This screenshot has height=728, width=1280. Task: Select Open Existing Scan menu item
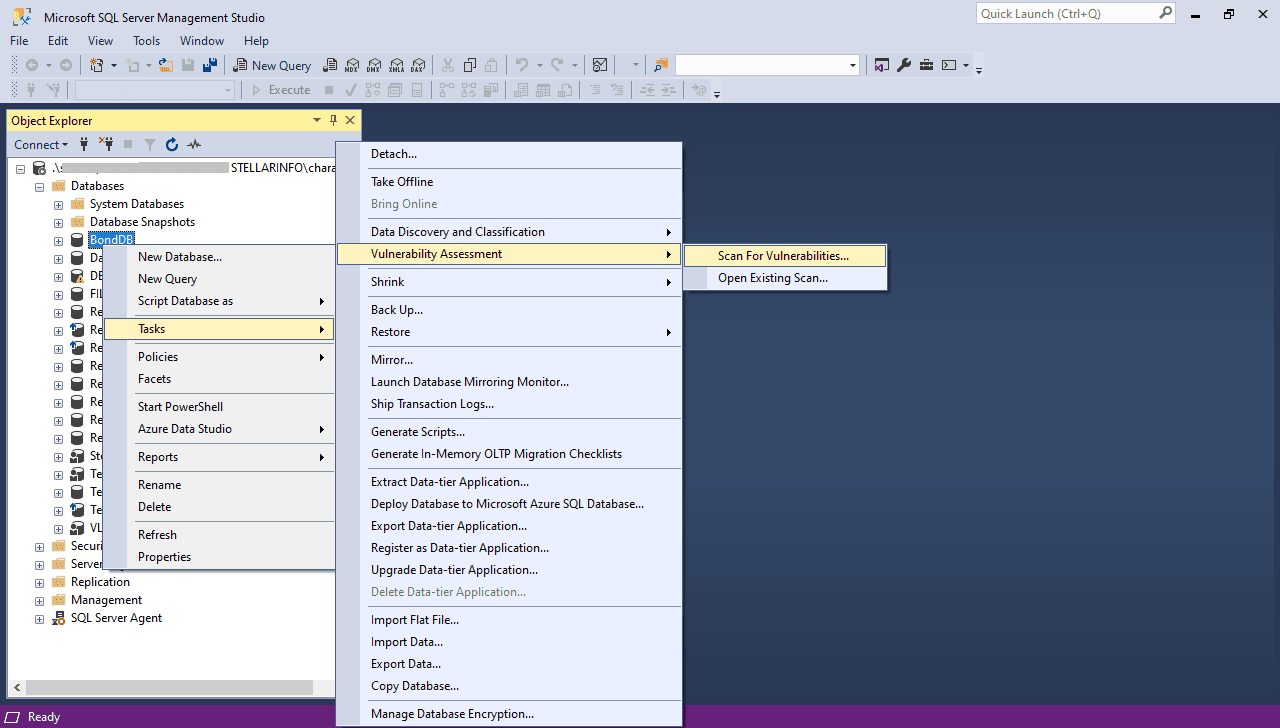pyautogui.click(x=785, y=278)
